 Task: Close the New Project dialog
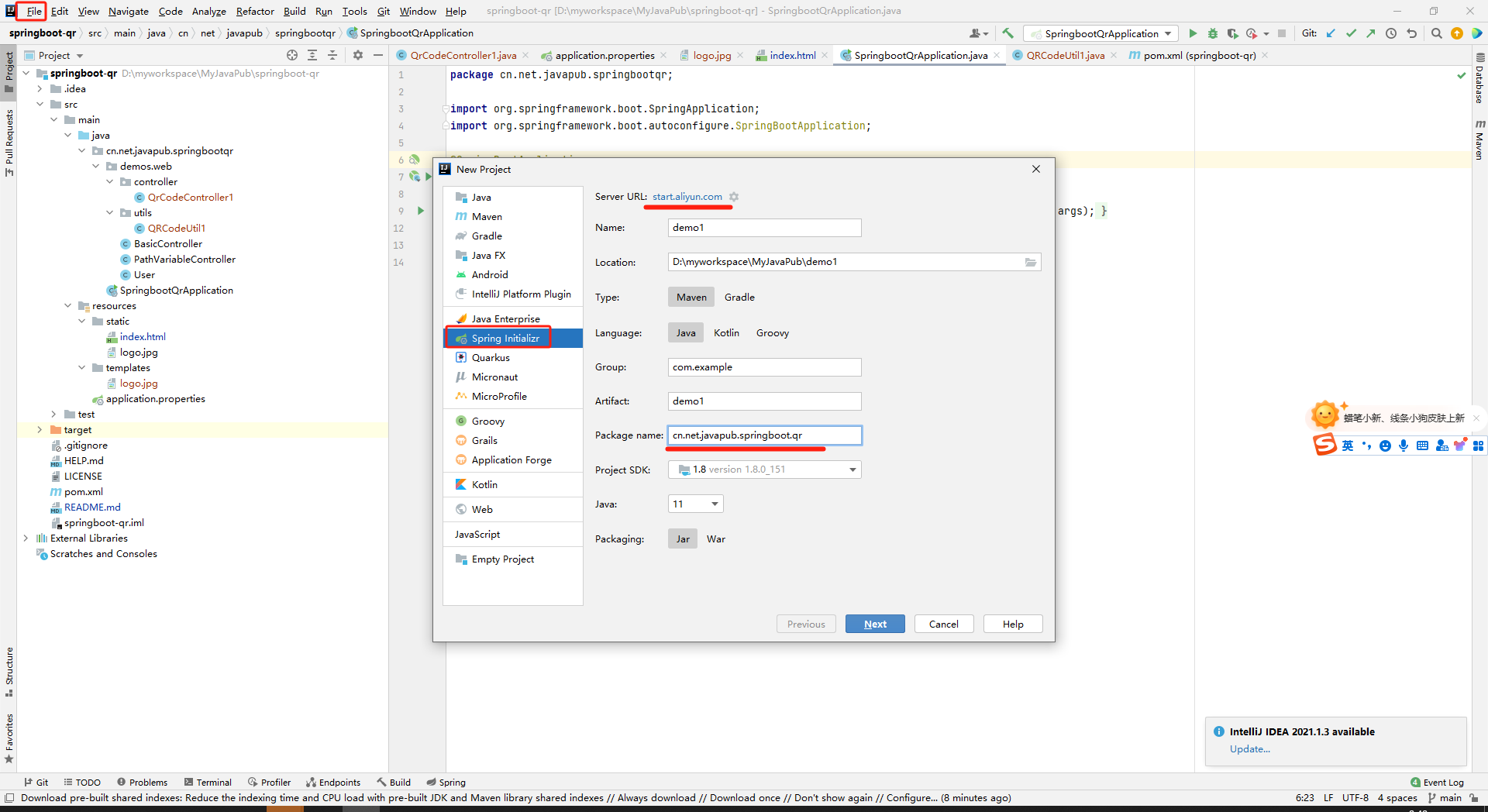(1036, 169)
